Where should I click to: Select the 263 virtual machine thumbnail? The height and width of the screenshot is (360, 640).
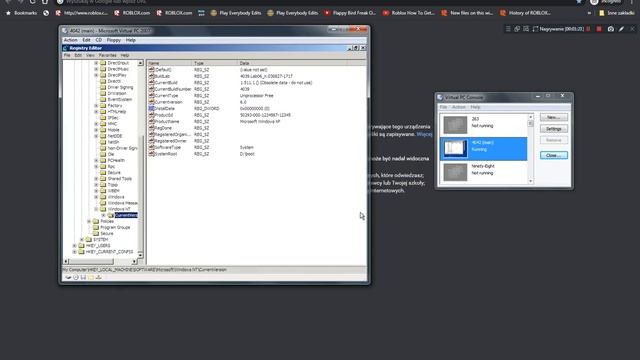(455, 125)
